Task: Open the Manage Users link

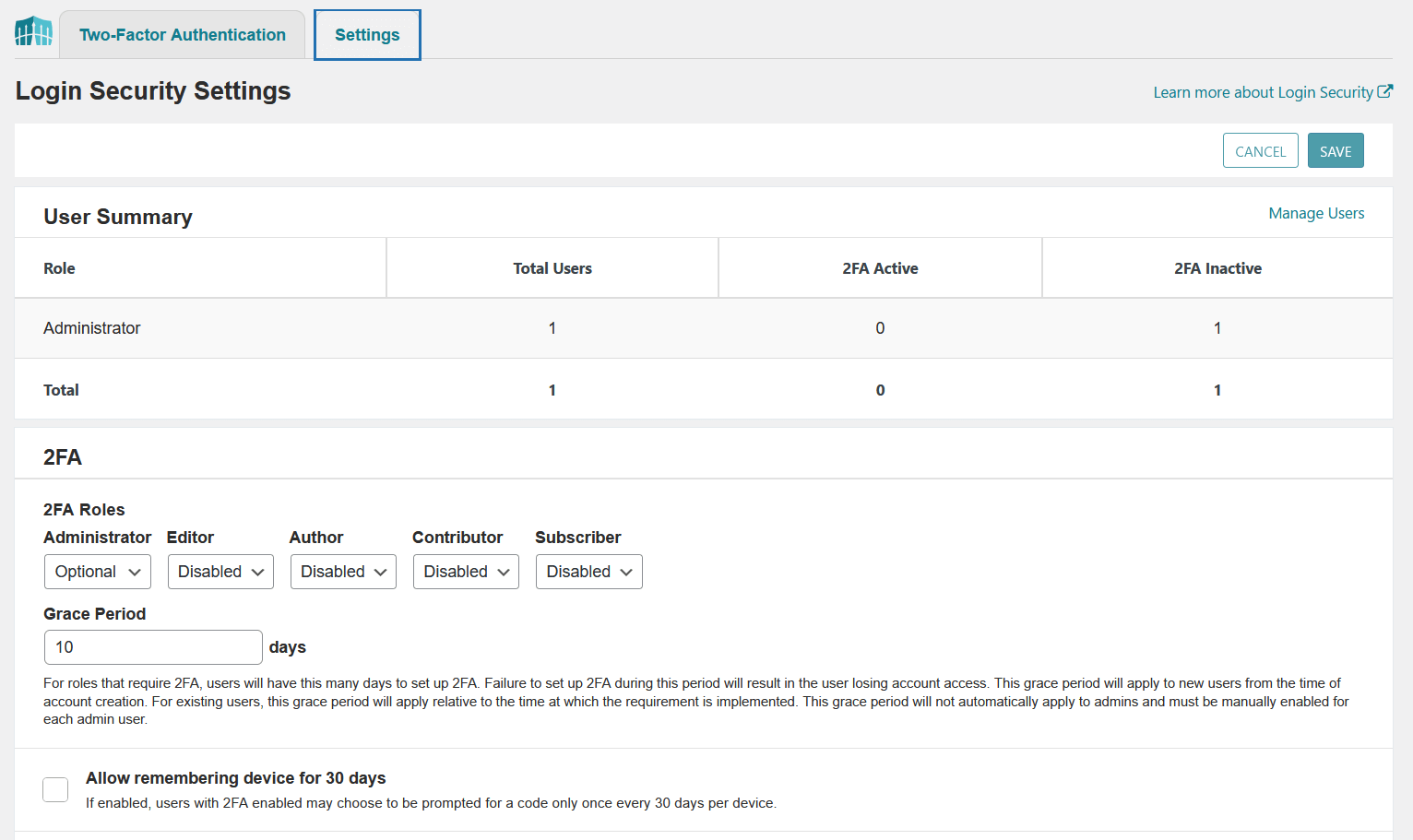Action: [1316, 213]
